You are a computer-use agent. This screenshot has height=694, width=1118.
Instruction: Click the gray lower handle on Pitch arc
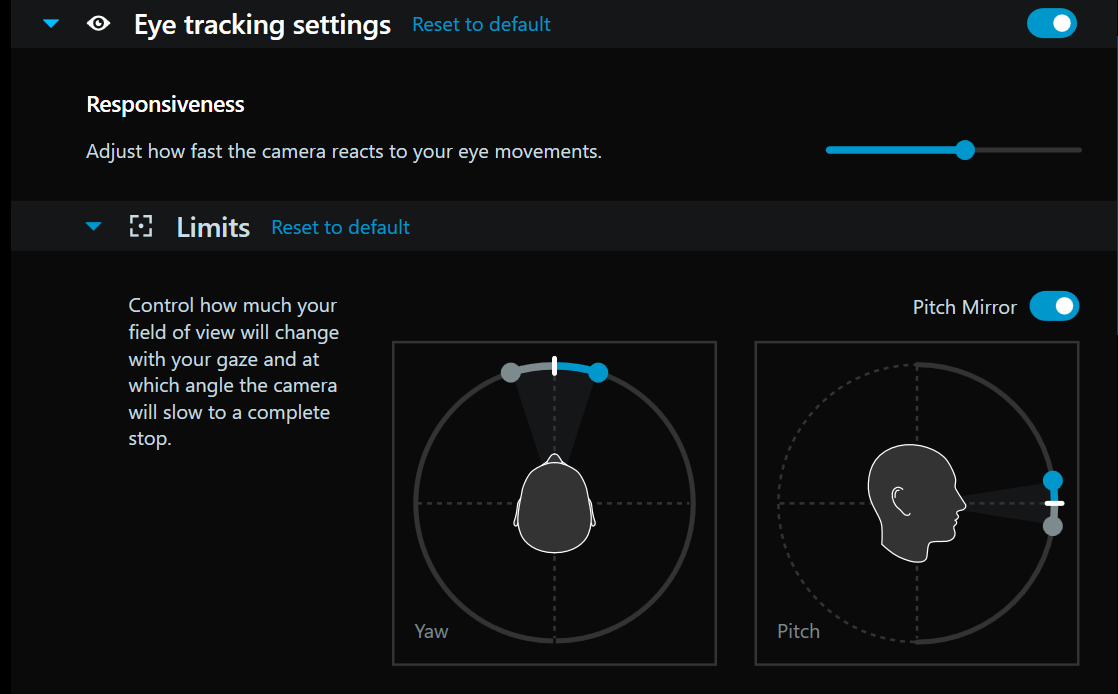coord(1053,526)
